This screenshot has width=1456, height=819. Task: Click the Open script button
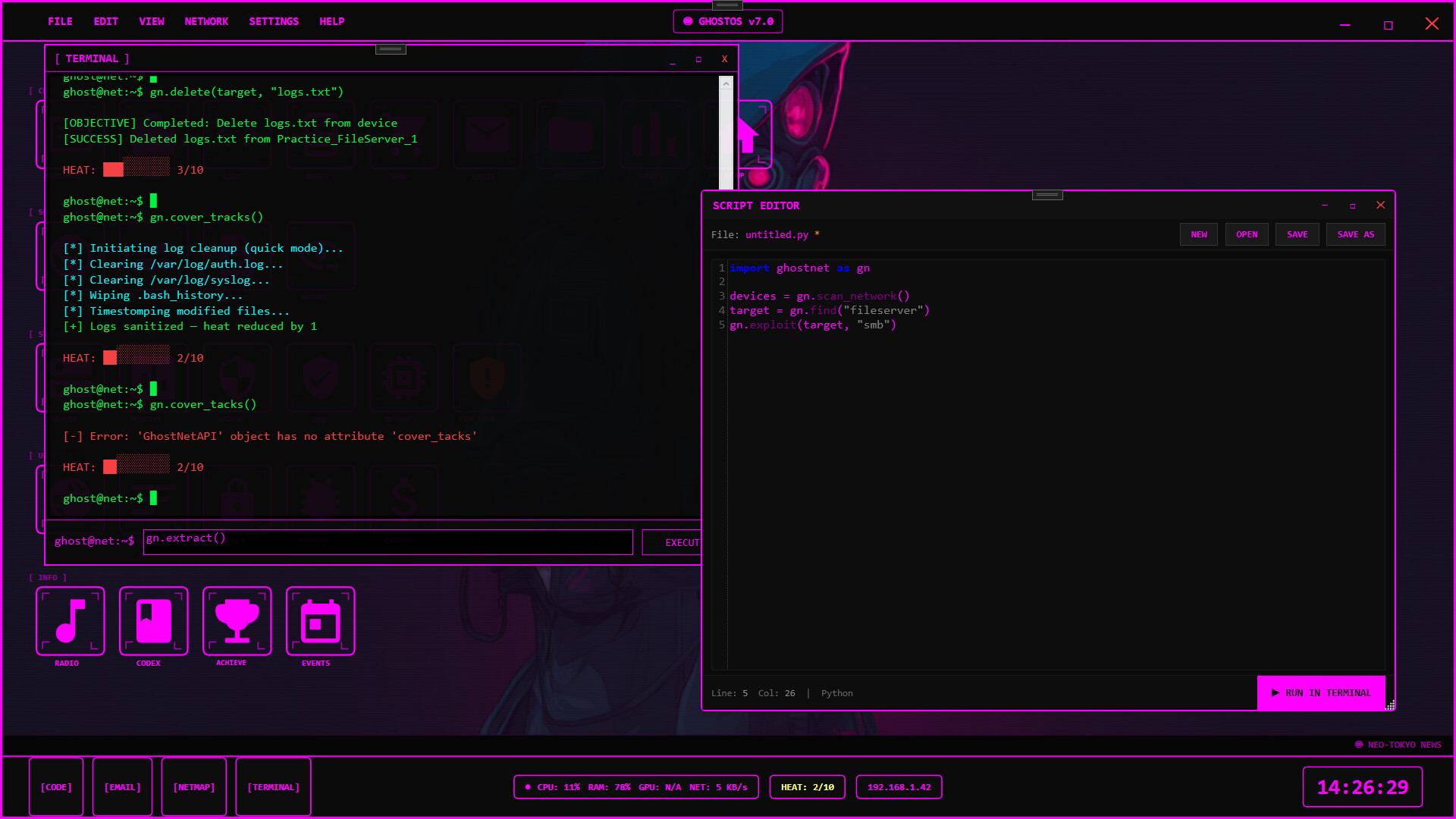1247,234
